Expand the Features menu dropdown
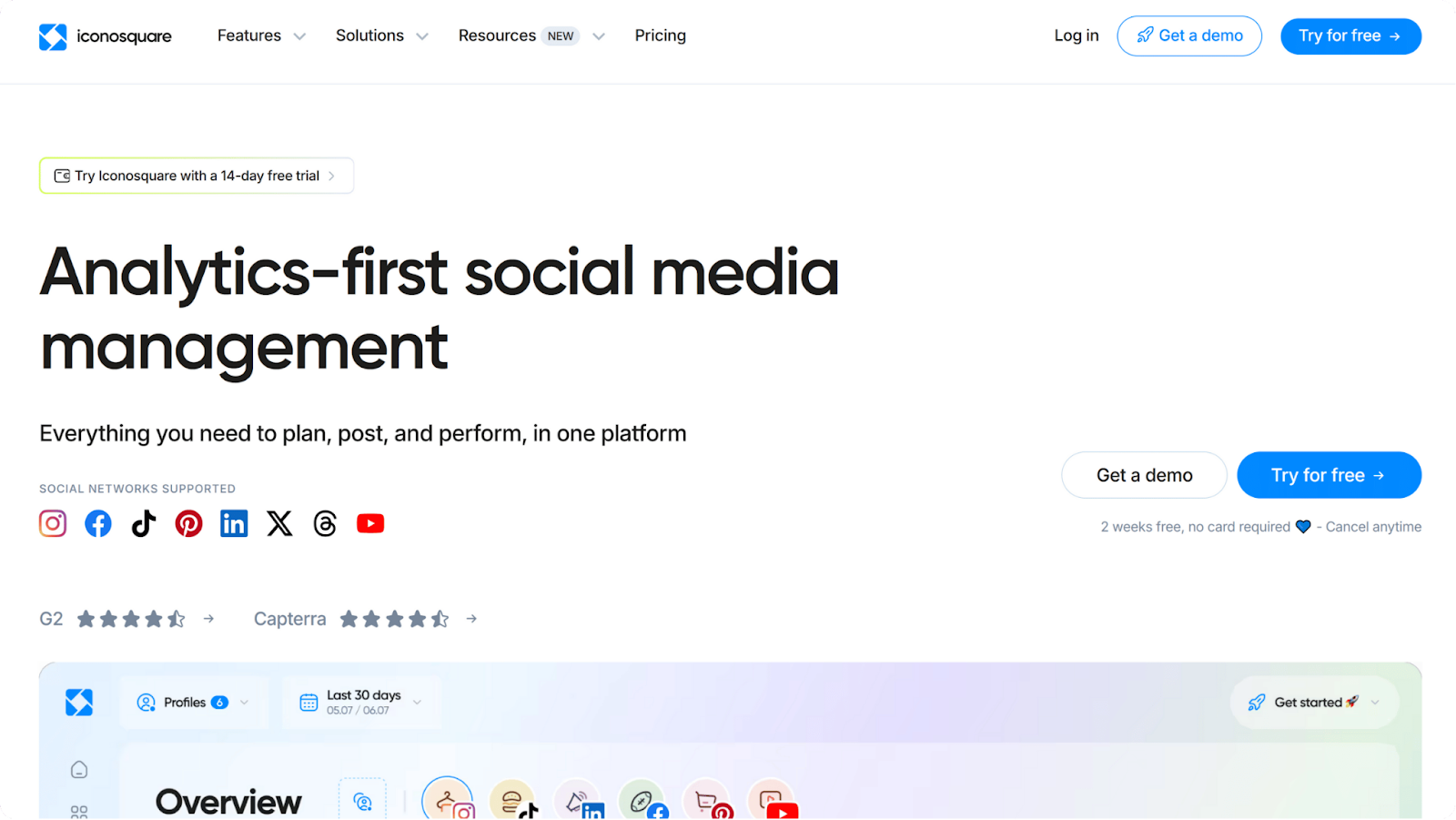 click(260, 35)
